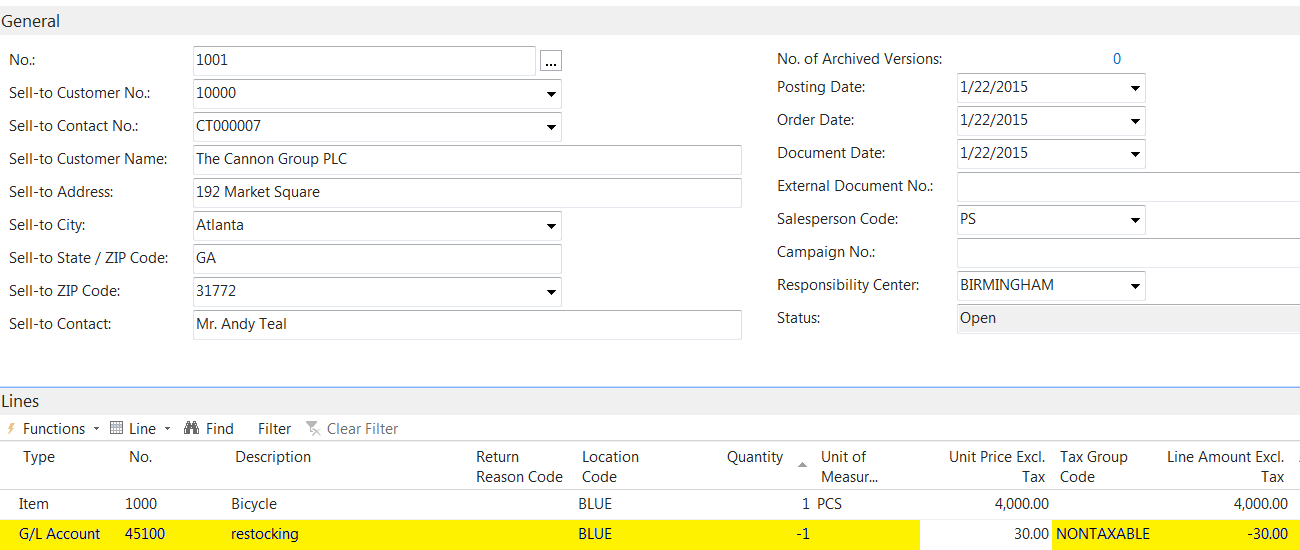Expand the Sell-to Customer No. dropdown
This screenshot has height=550, width=1300.
(551, 94)
